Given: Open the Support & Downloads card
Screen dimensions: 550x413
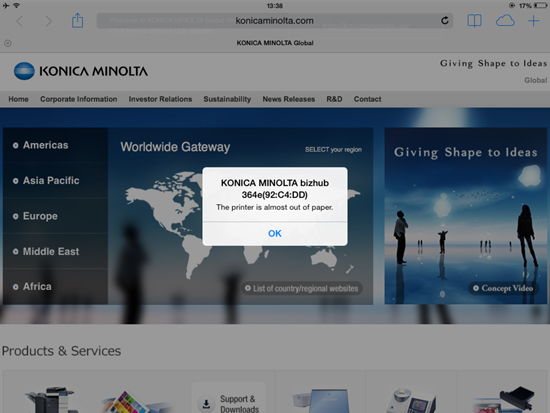Looking at the screenshot, I should click(x=229, y=398).
